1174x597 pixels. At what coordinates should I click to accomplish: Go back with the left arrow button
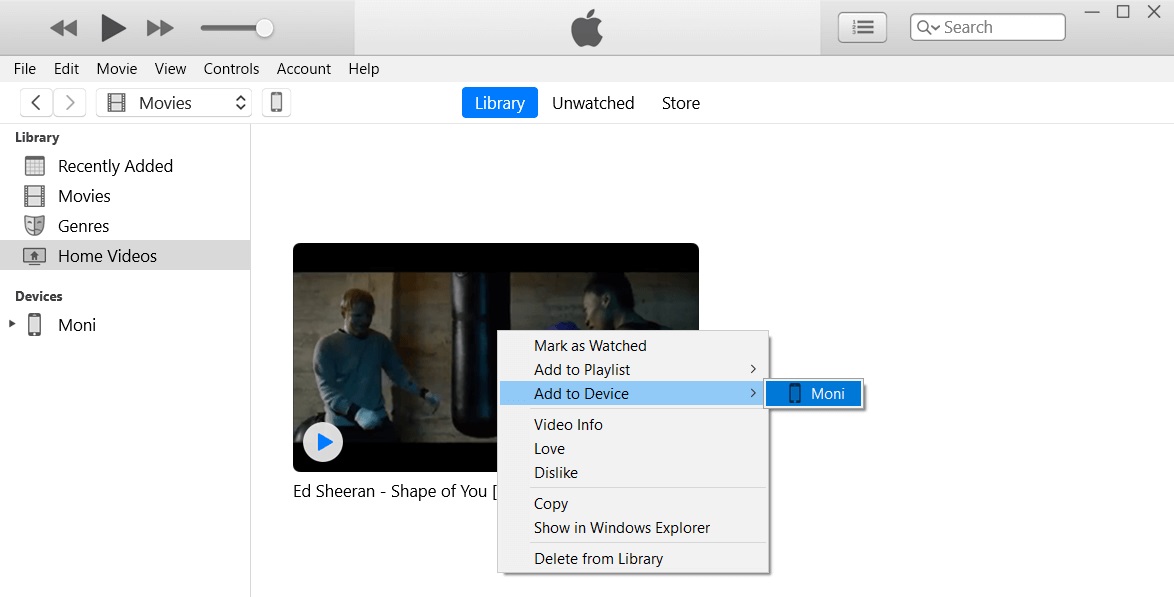[x=37, y=103]
